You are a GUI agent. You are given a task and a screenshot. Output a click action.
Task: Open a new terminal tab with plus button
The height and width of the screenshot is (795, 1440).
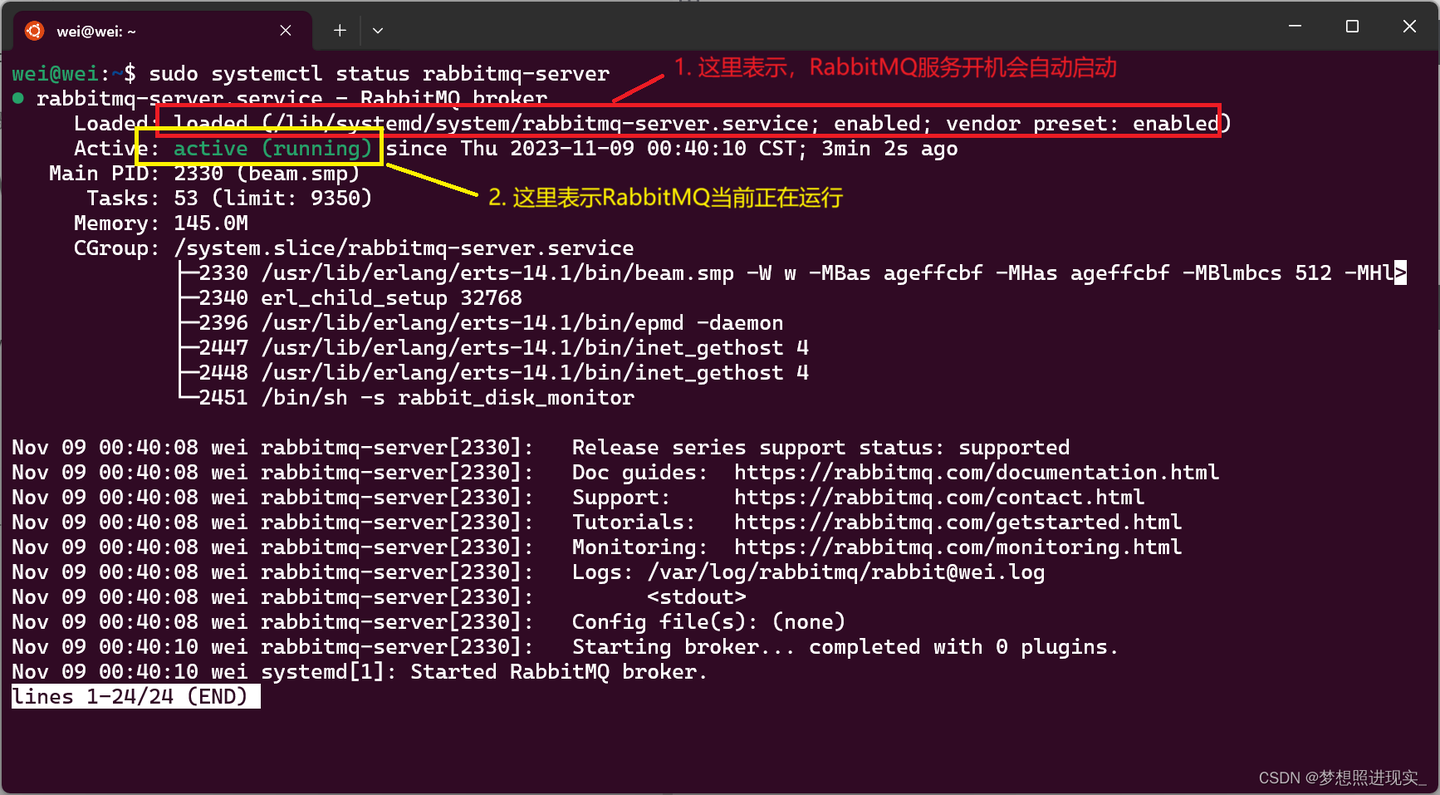click(340, 30)
